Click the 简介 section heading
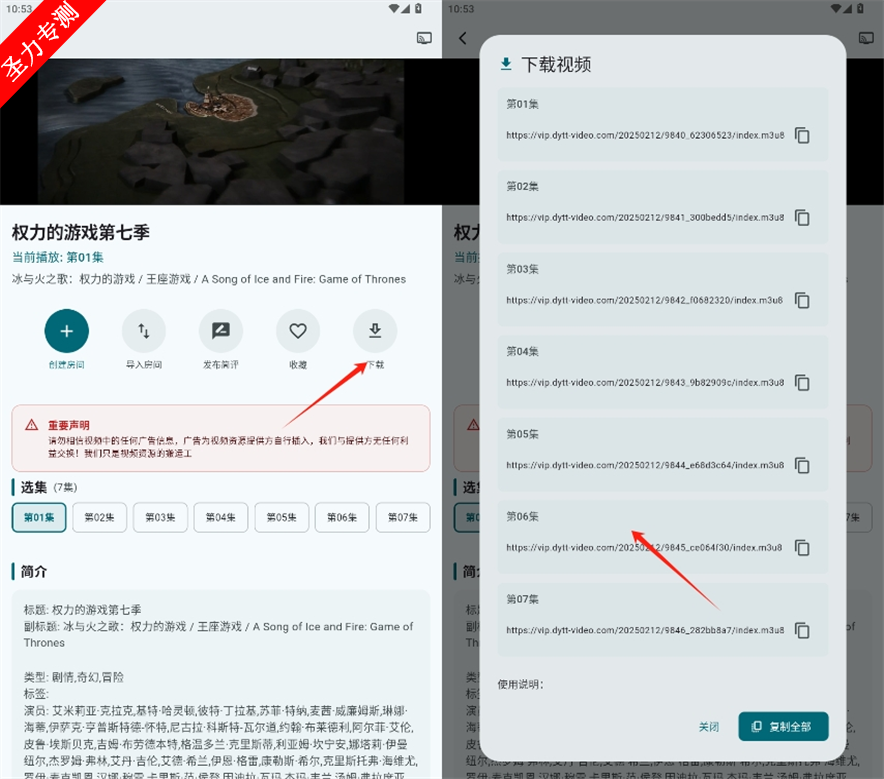884x779 pixels. tap(34, 572)
